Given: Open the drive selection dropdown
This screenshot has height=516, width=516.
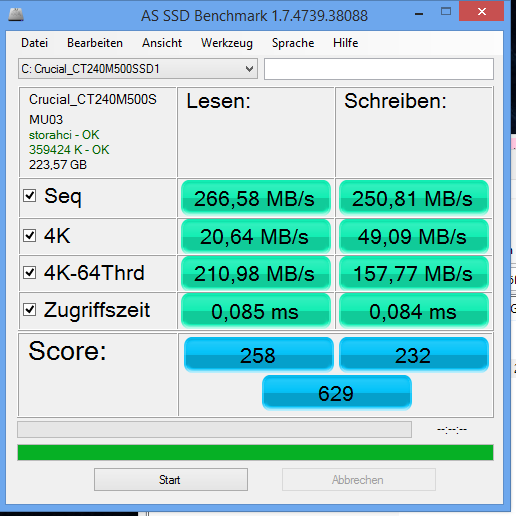Looking at the screenshot, I should pyautogui.click(x=138, y=69).
